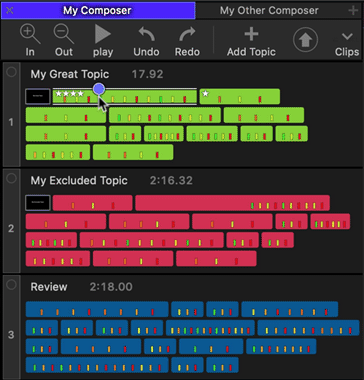Start playback with the play button
The image size is (364, 380).
(x=103, y=34)
